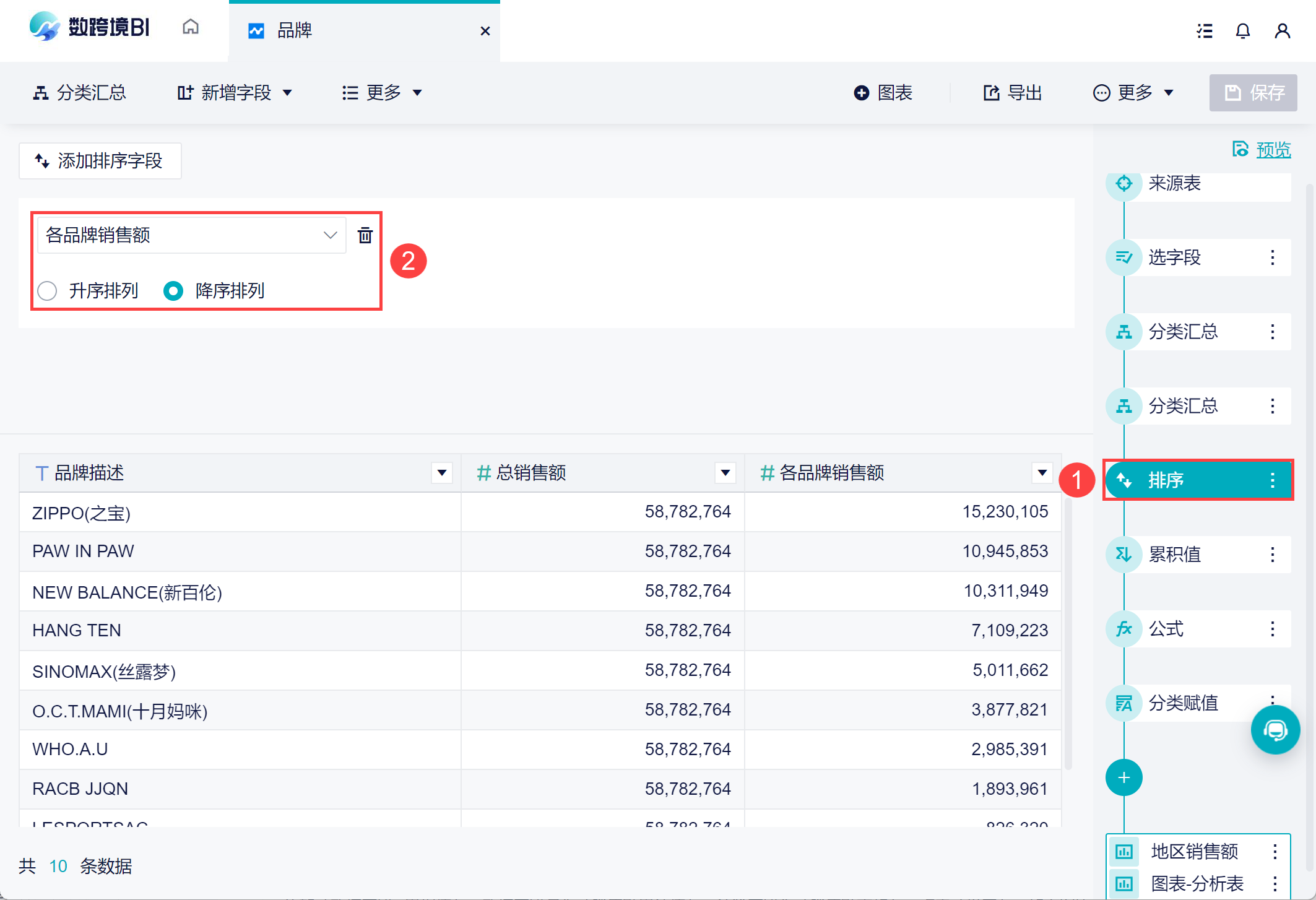Open the notification bell
Viewport: 1316px width, 900px height.
click(1242, 30)
